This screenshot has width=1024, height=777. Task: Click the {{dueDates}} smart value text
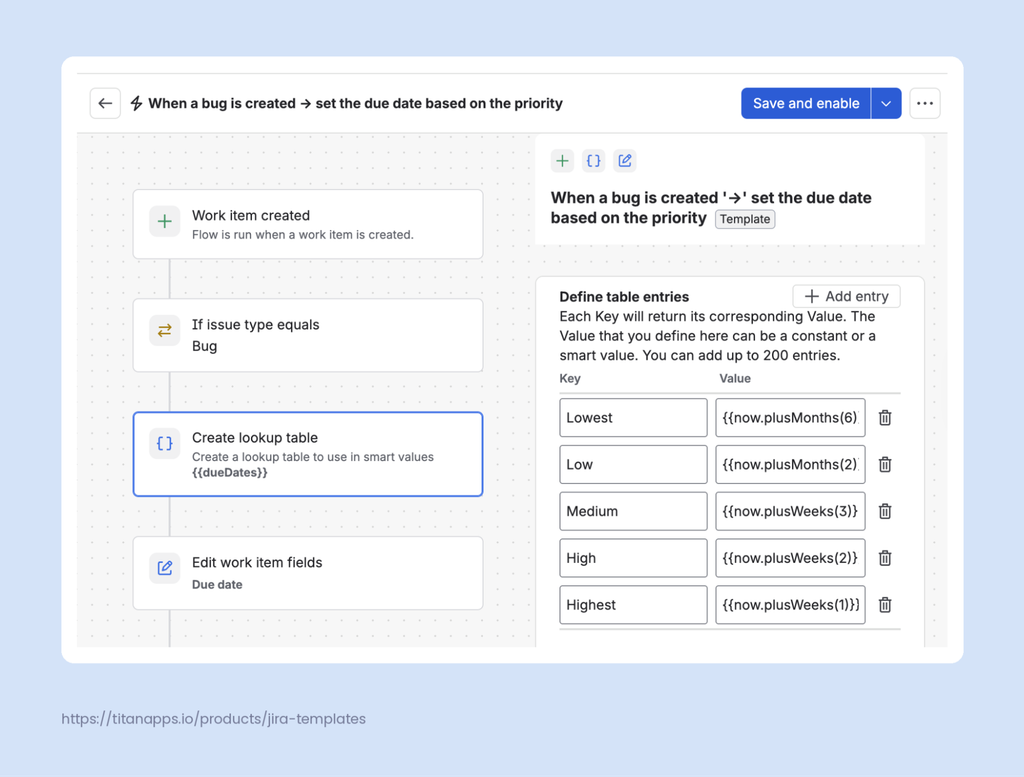(230, 473)
